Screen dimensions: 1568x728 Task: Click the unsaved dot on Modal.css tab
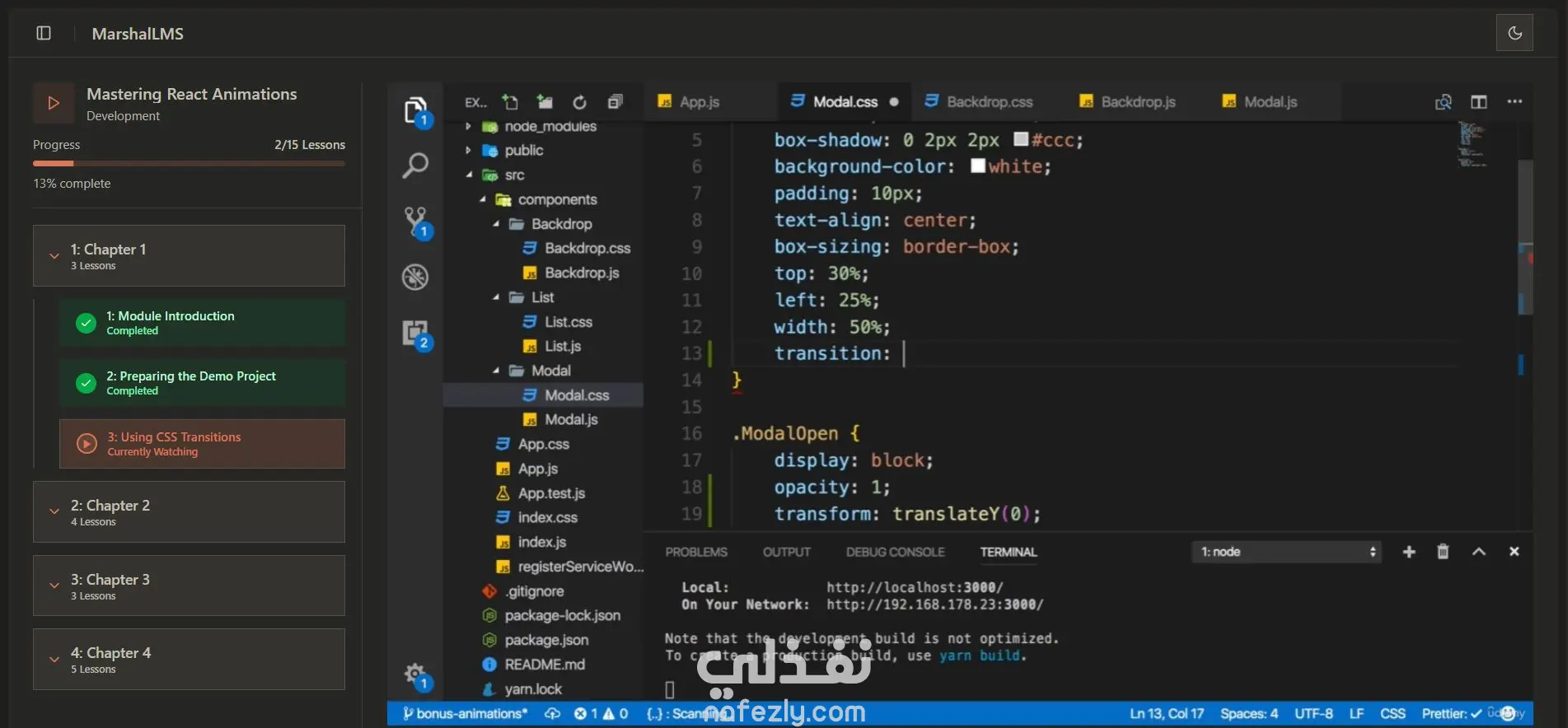[x=894, y=102]
